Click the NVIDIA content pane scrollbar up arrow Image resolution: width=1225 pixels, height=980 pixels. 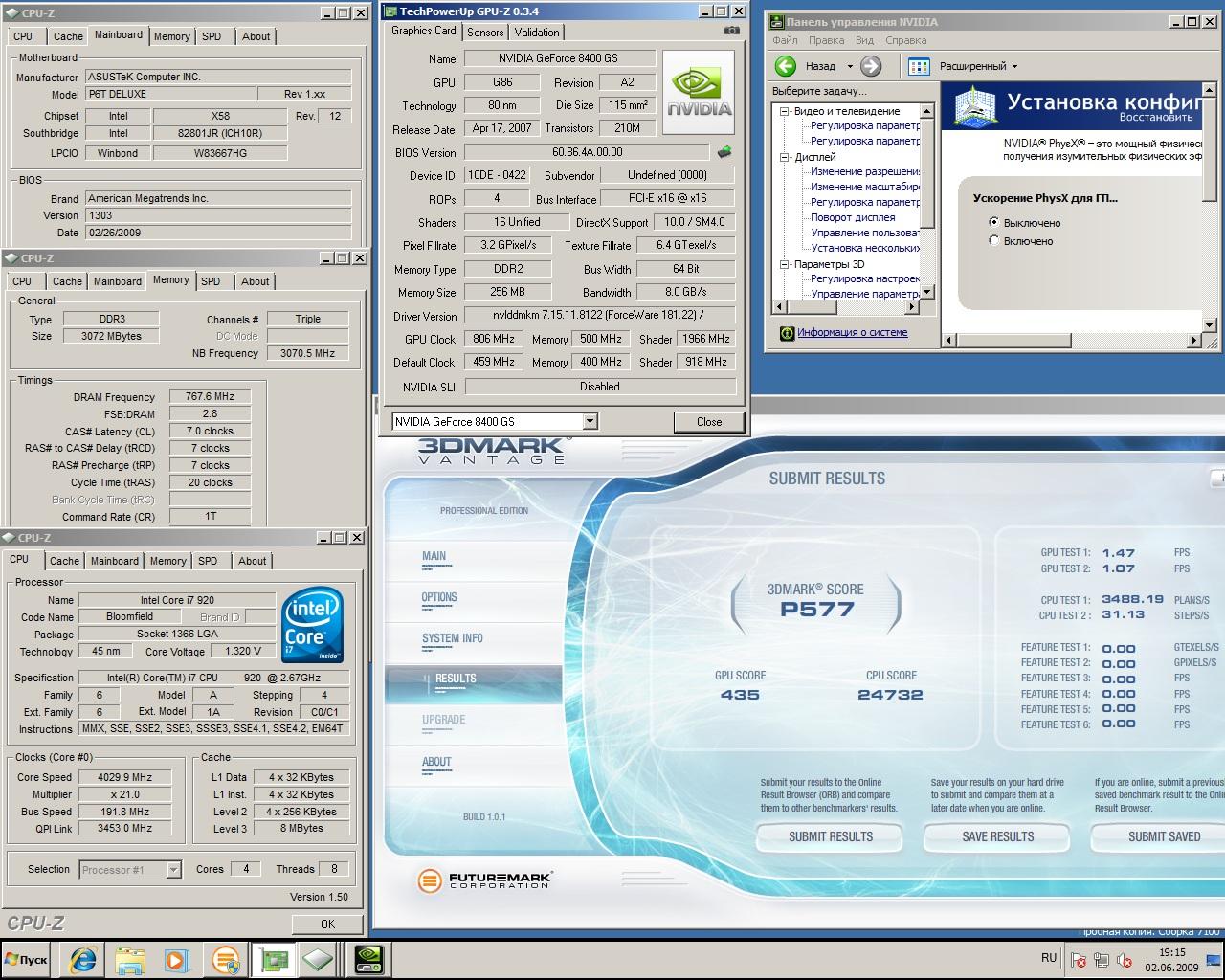[x=1211, y=89]
